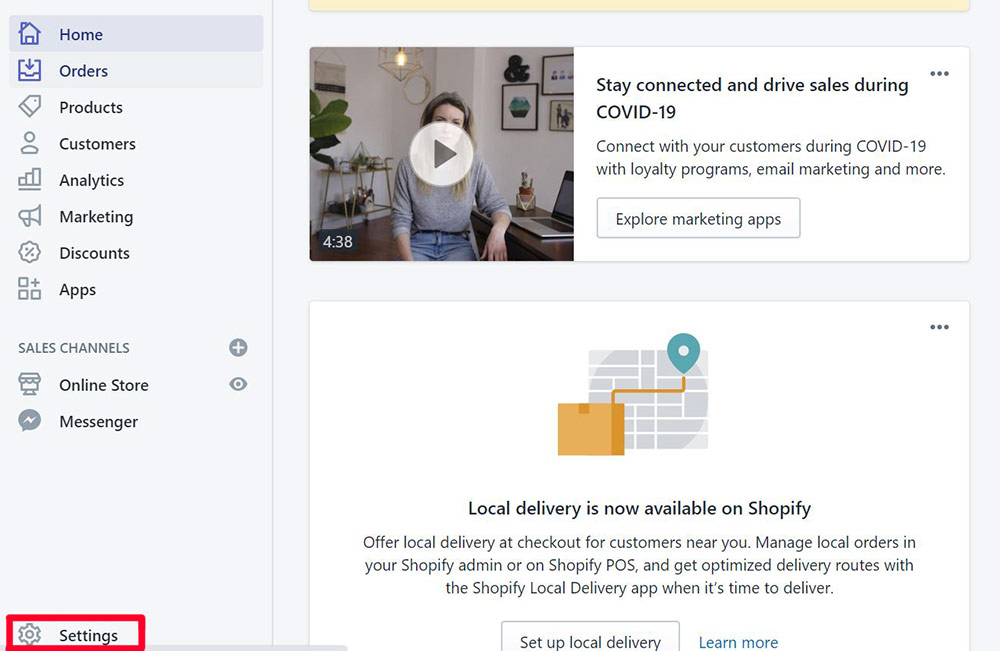Click 'Stay connected and drive sales' heading
The height and width of the screenshot is (651, 1000).
(x=753, y=98)
